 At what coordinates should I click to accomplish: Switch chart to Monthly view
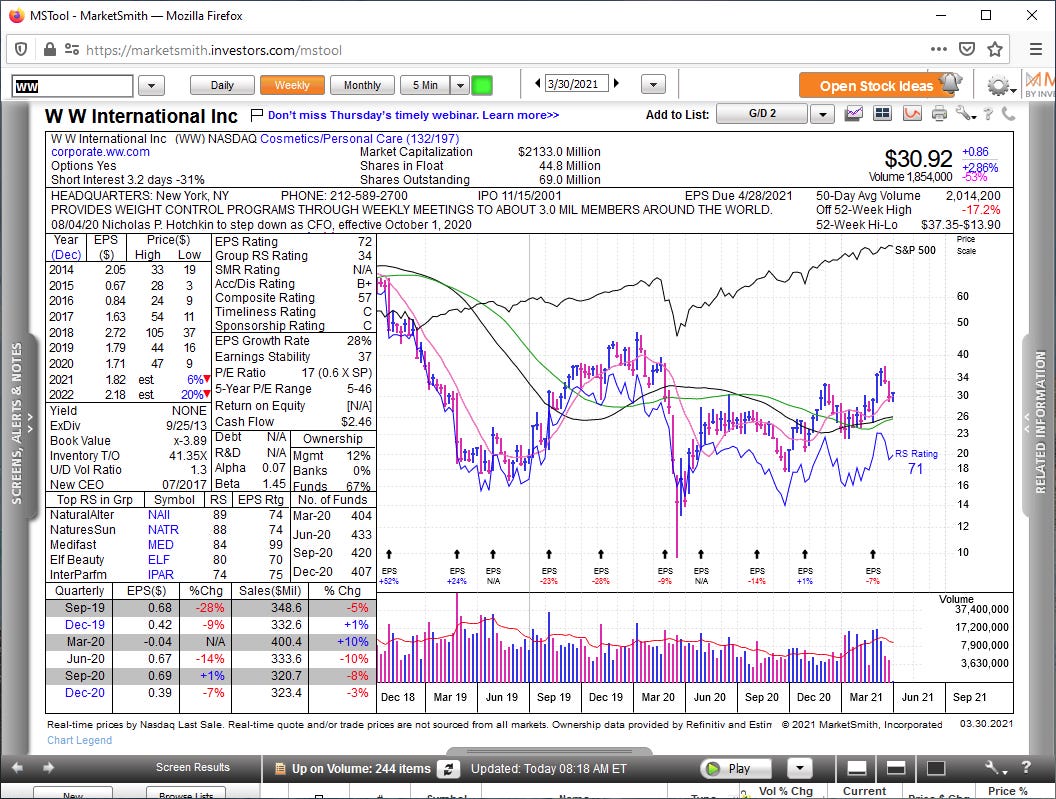(x=362, y=85)
